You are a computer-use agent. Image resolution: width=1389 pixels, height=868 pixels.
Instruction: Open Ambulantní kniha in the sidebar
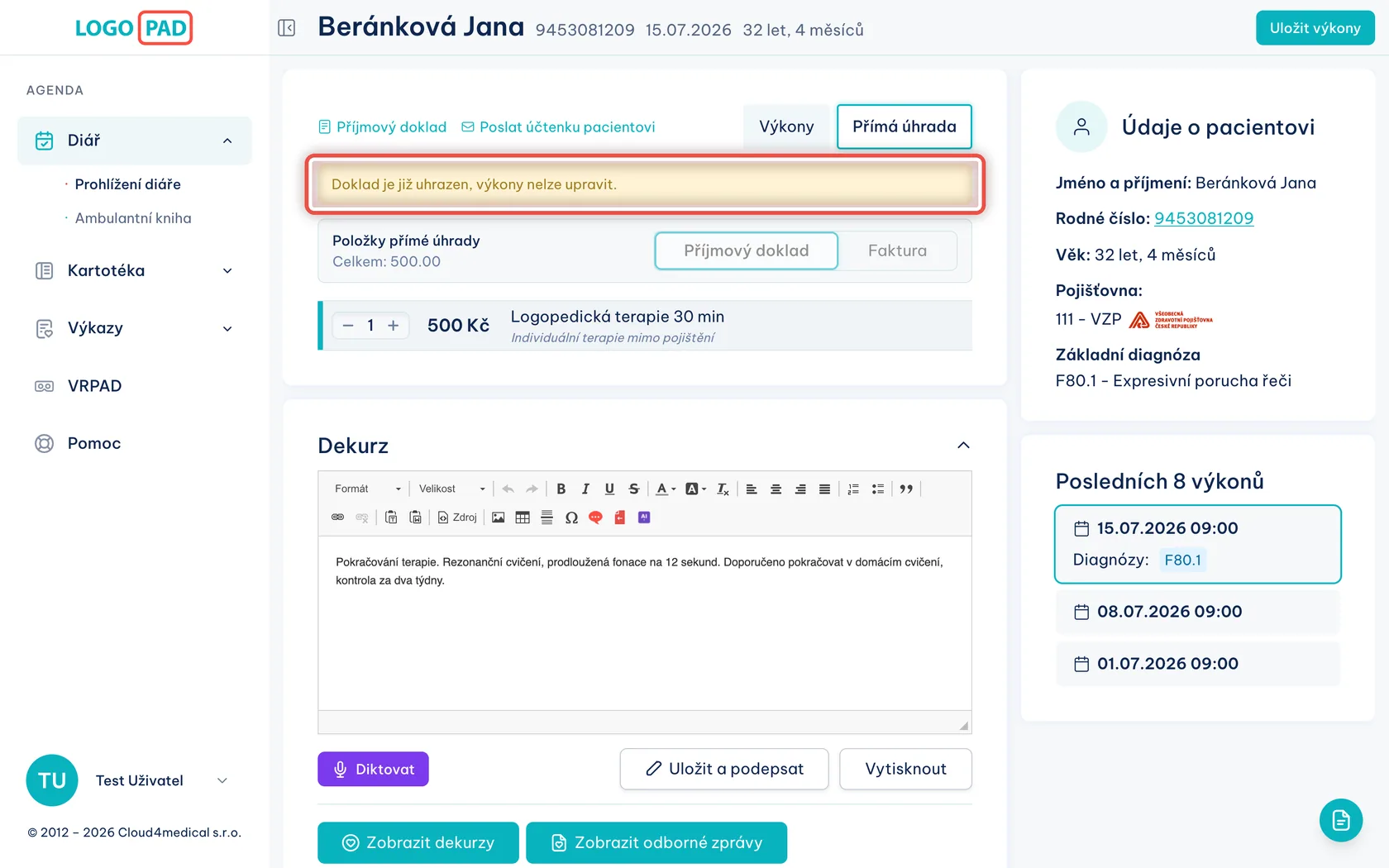point(133,218)
